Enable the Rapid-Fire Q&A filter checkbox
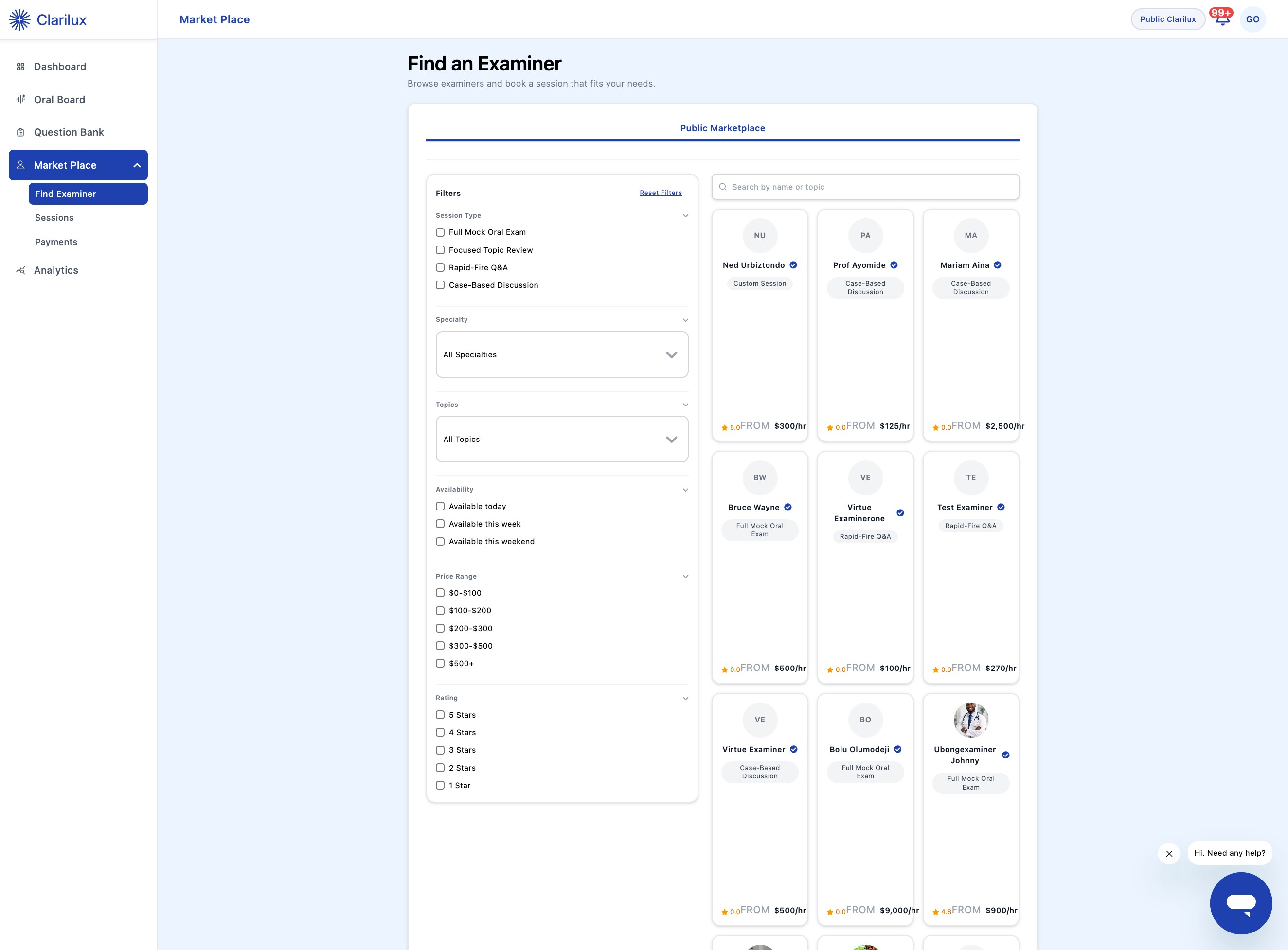Viewport: 1288px width, 950px height. (440, 267)
